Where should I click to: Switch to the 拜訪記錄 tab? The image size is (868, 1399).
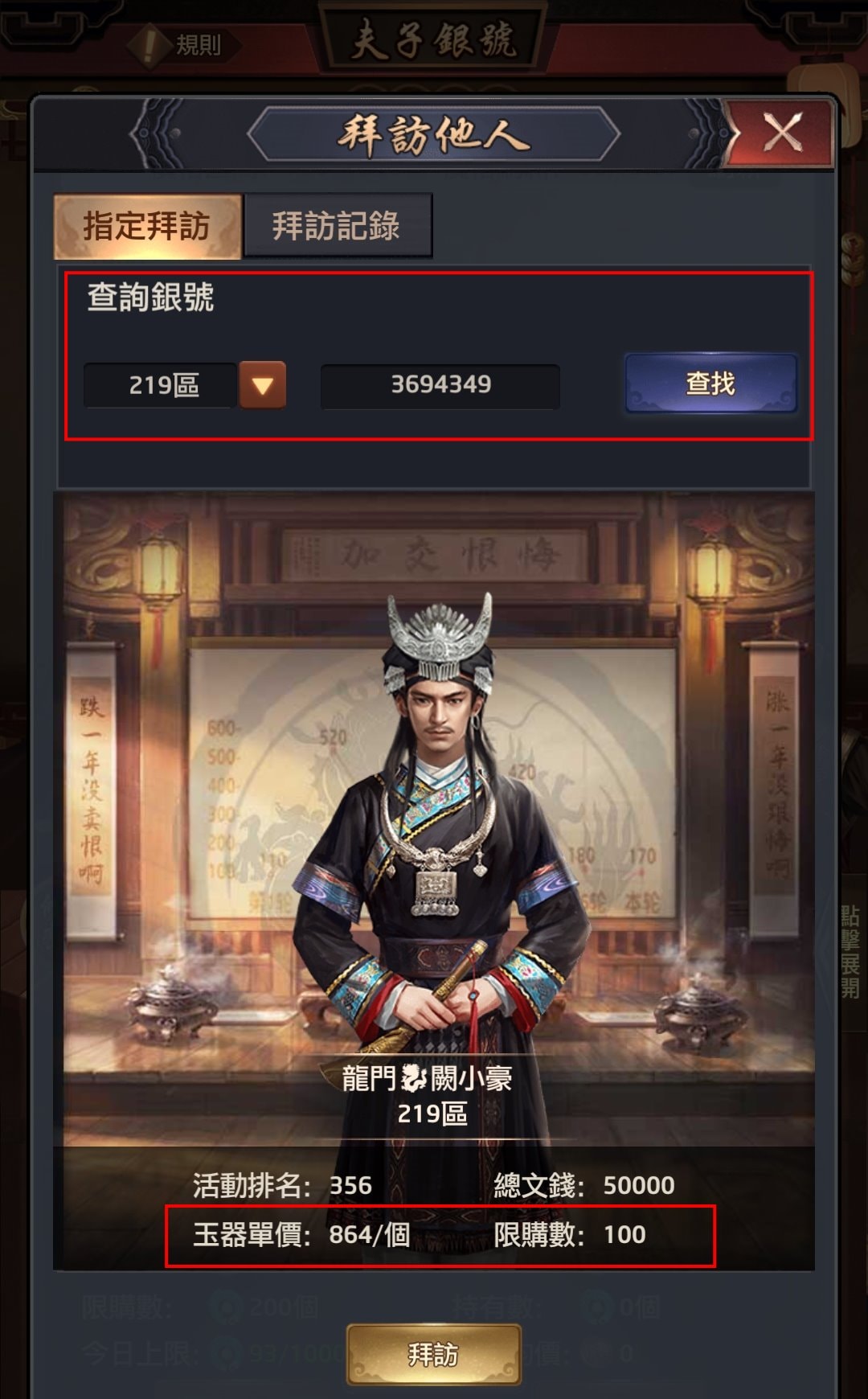[337, 225]
